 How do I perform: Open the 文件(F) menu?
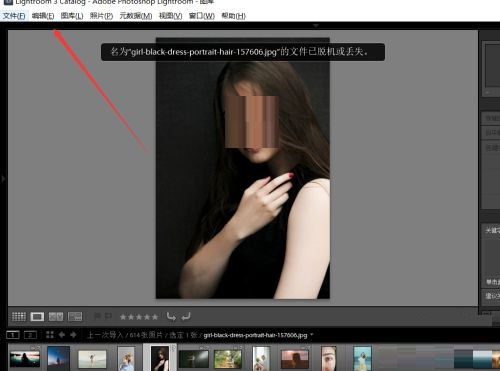coord(14,16)
